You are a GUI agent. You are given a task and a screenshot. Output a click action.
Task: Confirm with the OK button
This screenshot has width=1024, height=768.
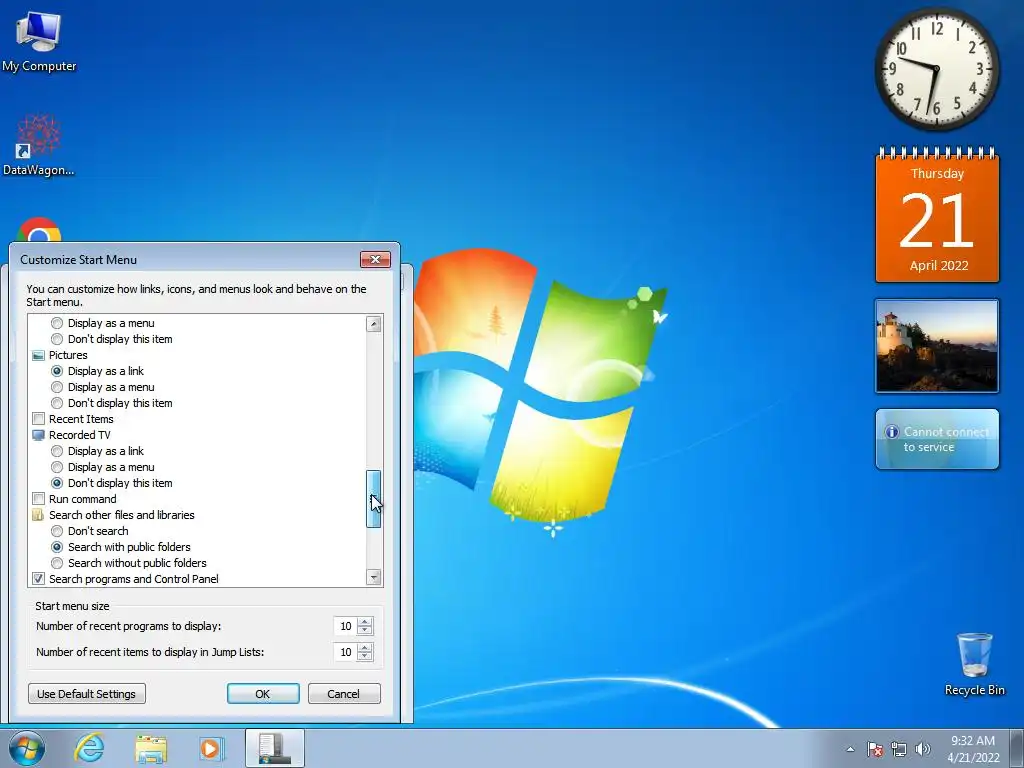tap(263, 694)
